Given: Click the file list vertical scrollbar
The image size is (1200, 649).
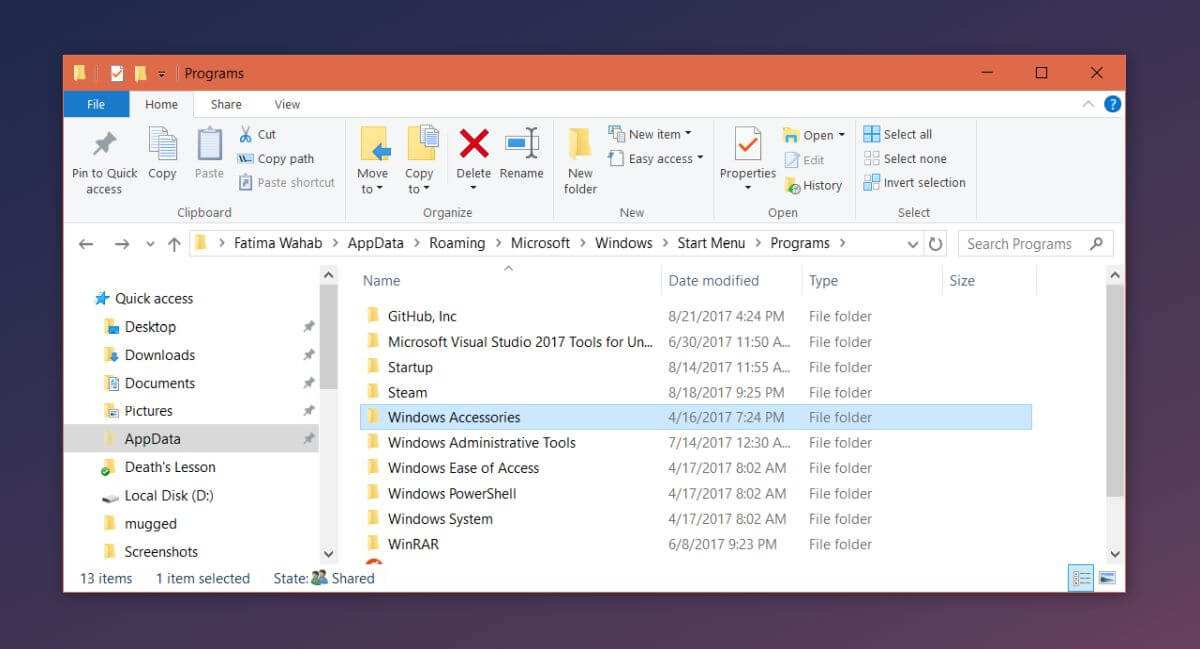Looking at the screenshot, I should pyautogui.click(x=1115, y=390).
